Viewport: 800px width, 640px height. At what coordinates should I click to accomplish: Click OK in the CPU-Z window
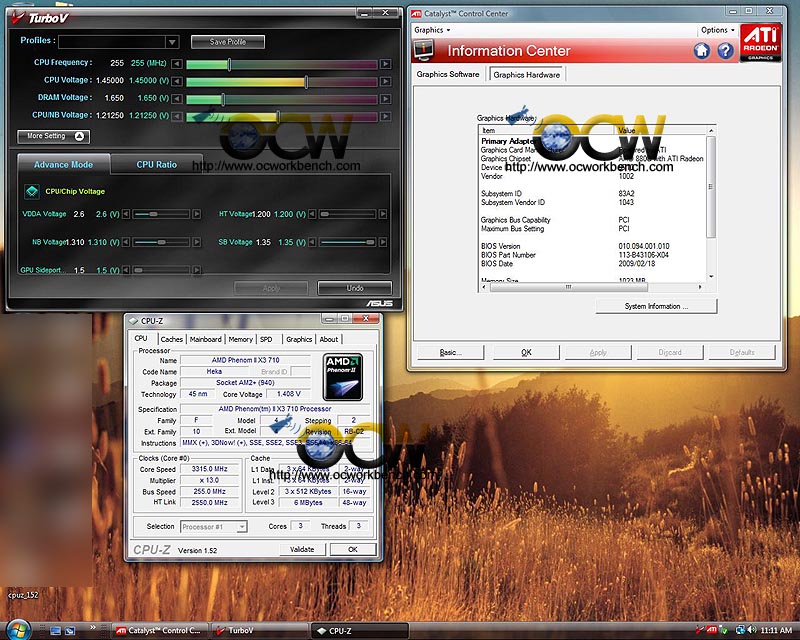353,550
